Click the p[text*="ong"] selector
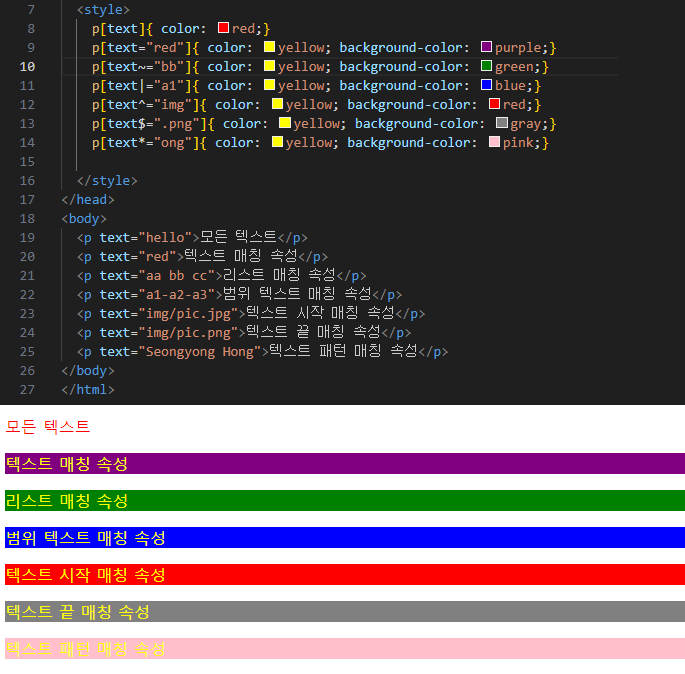Image resolution: width=685 pixels, height=674 pixels. [x=145, y=143]
